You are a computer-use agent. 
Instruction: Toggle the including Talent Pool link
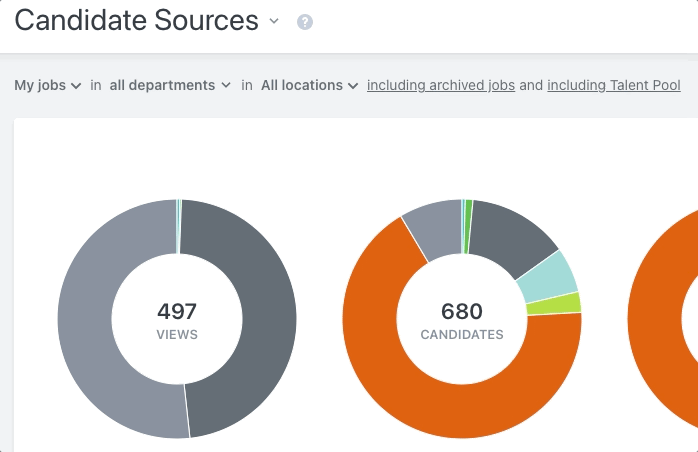click(614, 85)
